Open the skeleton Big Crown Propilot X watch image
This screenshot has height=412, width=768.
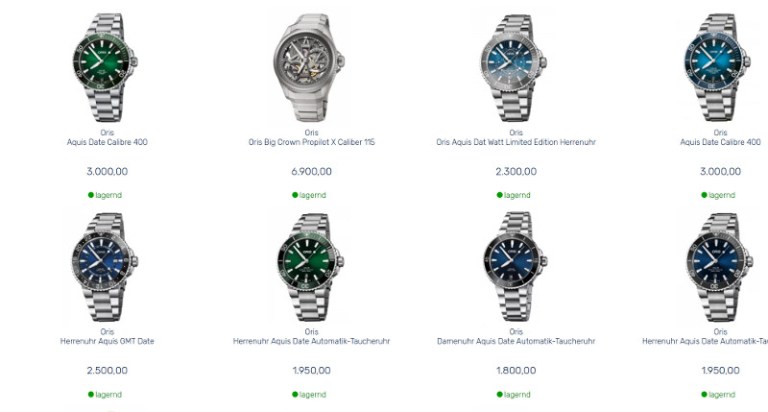(x=311, y=68)
